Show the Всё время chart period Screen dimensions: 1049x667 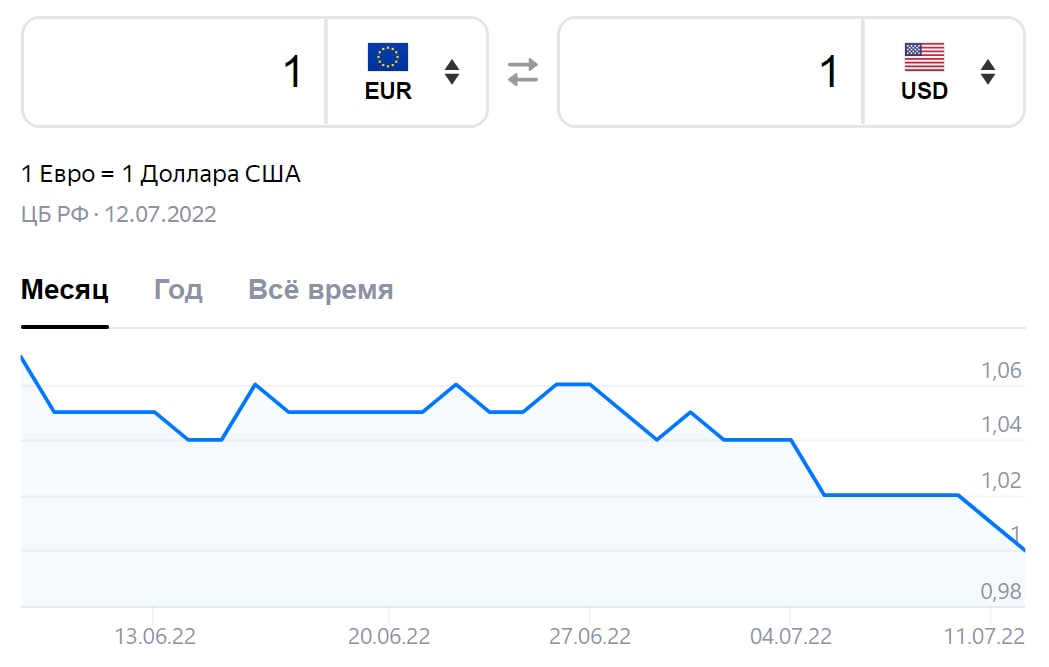pos(320,291)
